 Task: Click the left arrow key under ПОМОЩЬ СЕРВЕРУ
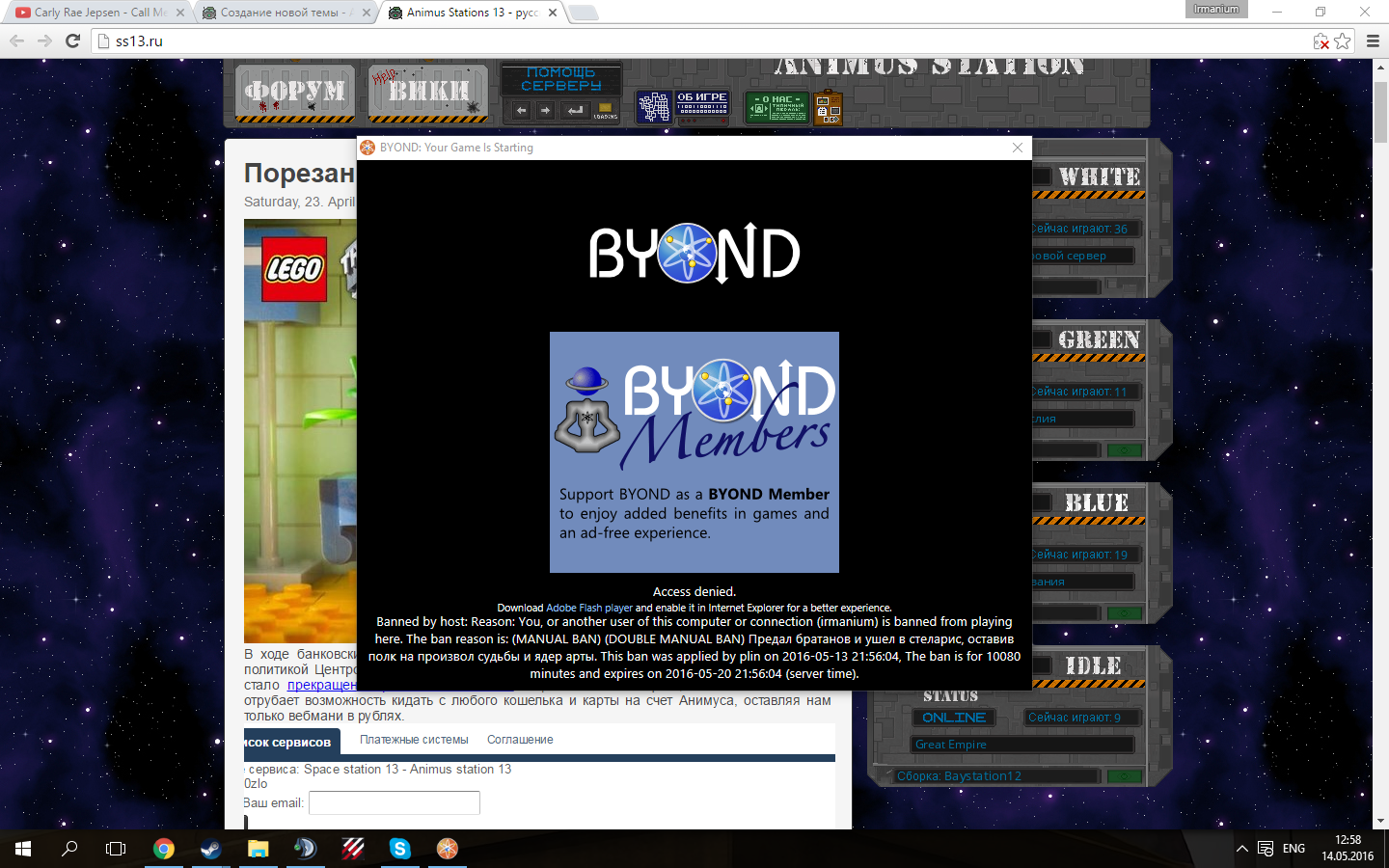pyautogui.click(x=522, y=110)
